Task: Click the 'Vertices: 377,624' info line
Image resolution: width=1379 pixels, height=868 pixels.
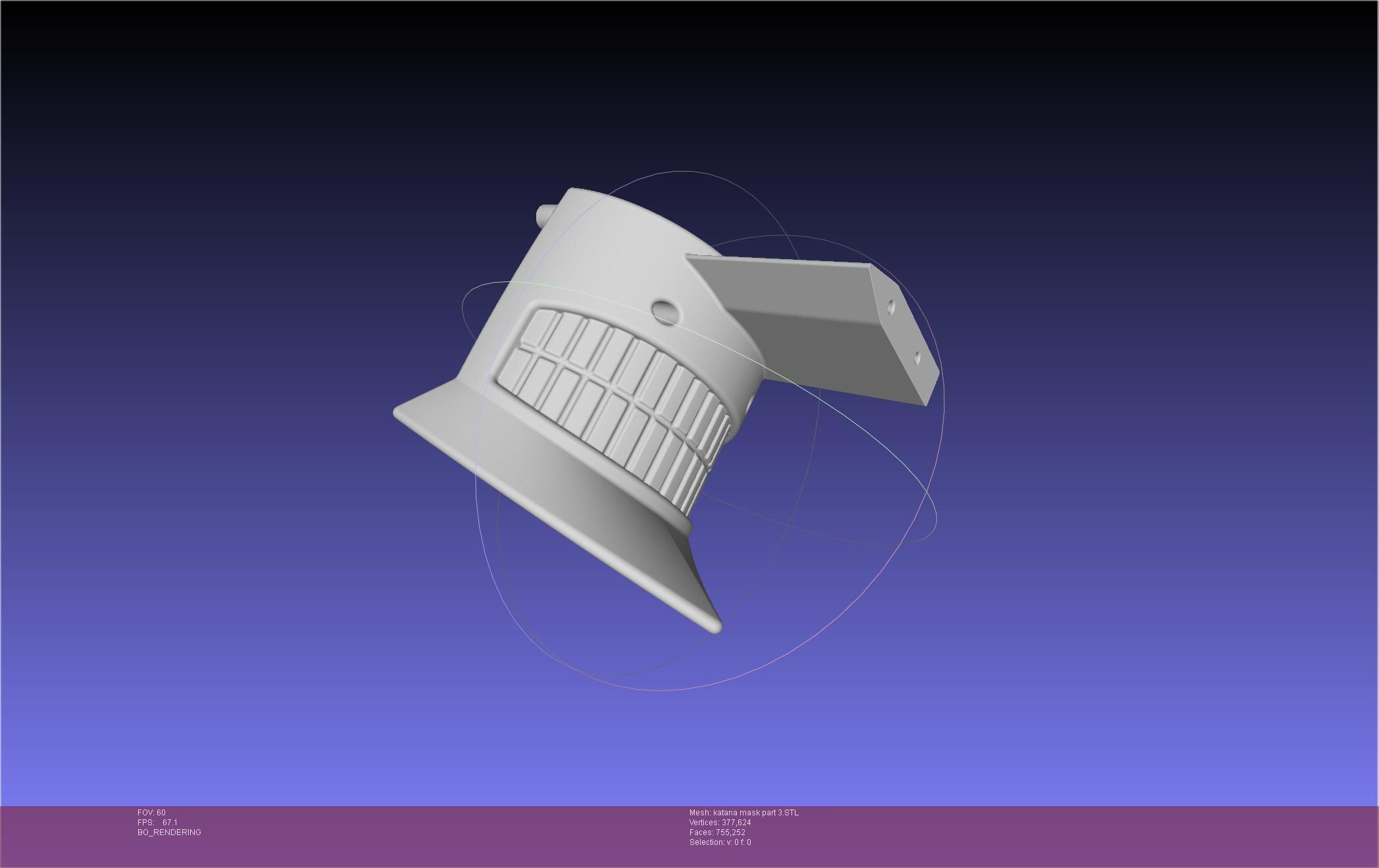Action: [720, 823]
